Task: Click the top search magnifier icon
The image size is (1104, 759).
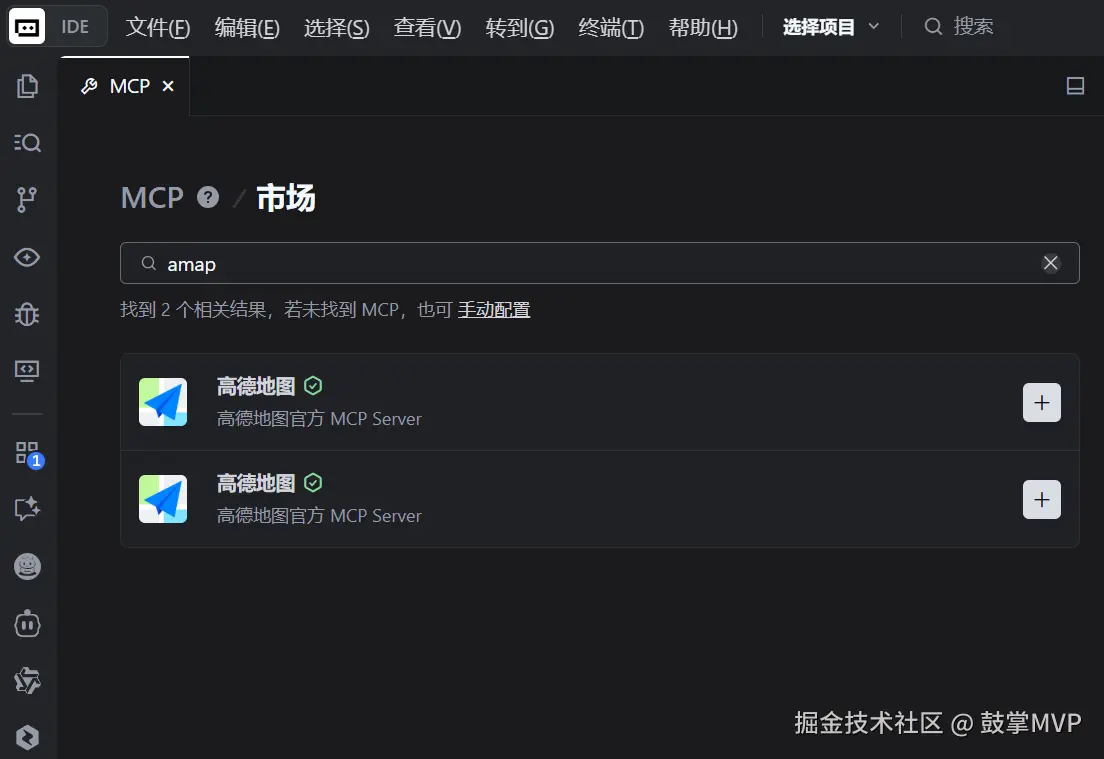Action: [x=933, y=27]
